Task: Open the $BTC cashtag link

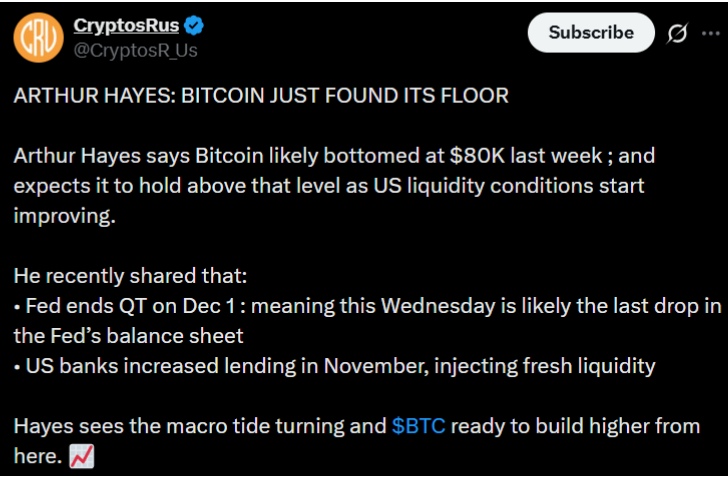Action: pyautogui.click(x=418, y=427)
